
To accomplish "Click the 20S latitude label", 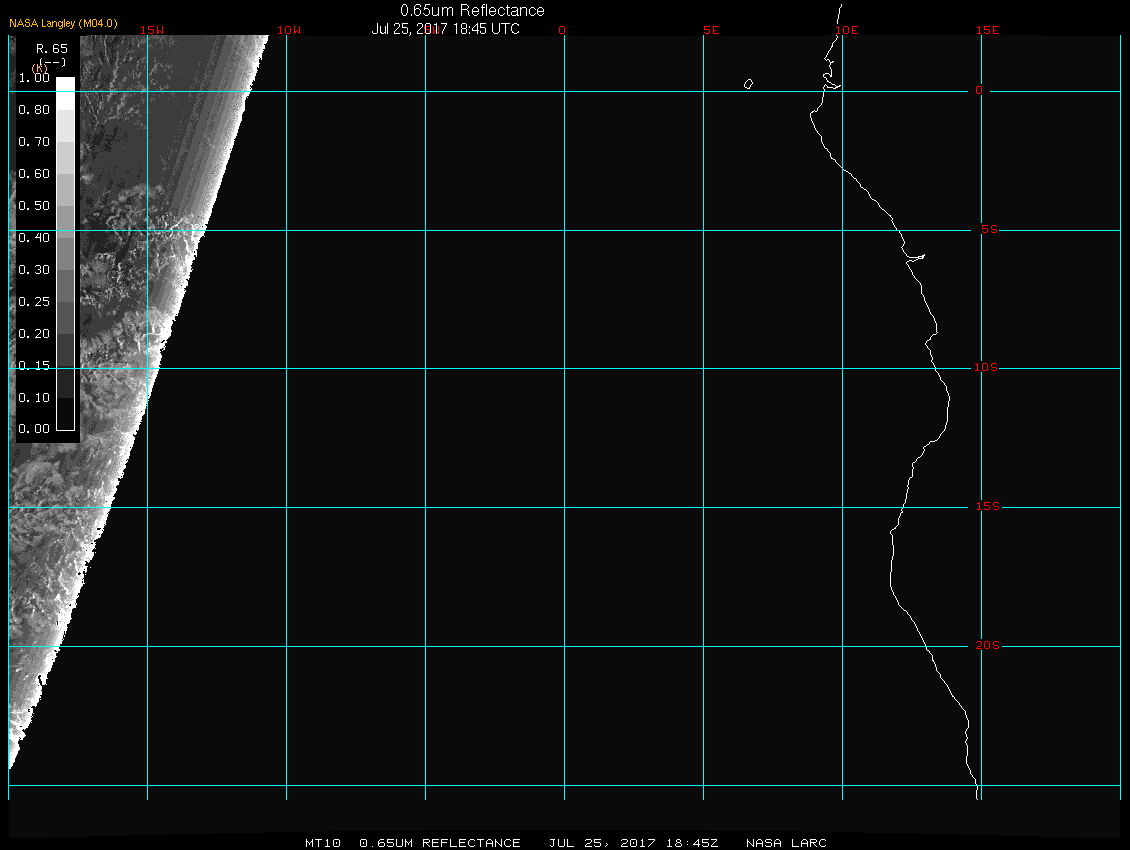I will click(987, 646).
